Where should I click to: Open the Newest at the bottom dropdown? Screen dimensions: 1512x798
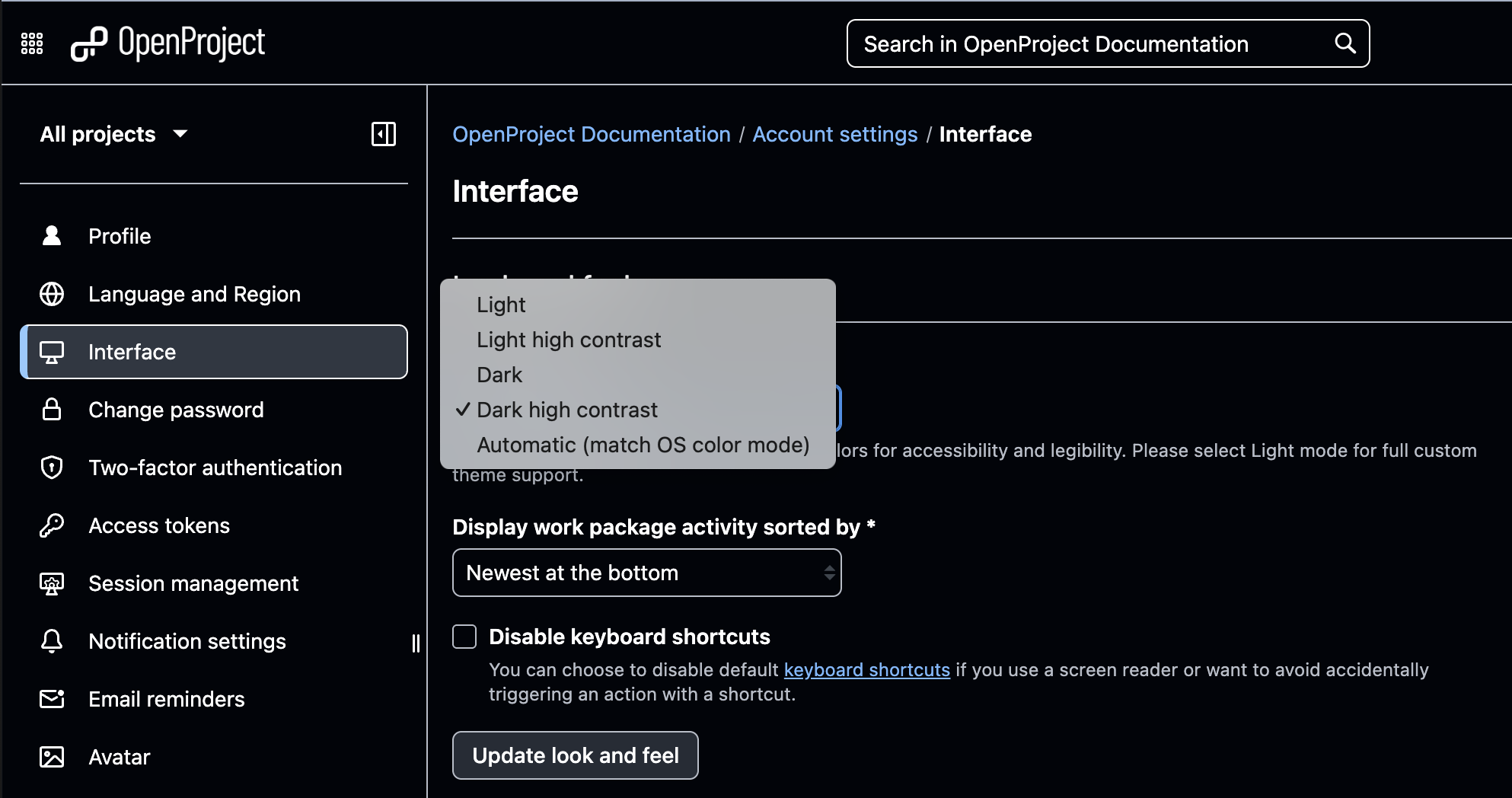point(646,573)
